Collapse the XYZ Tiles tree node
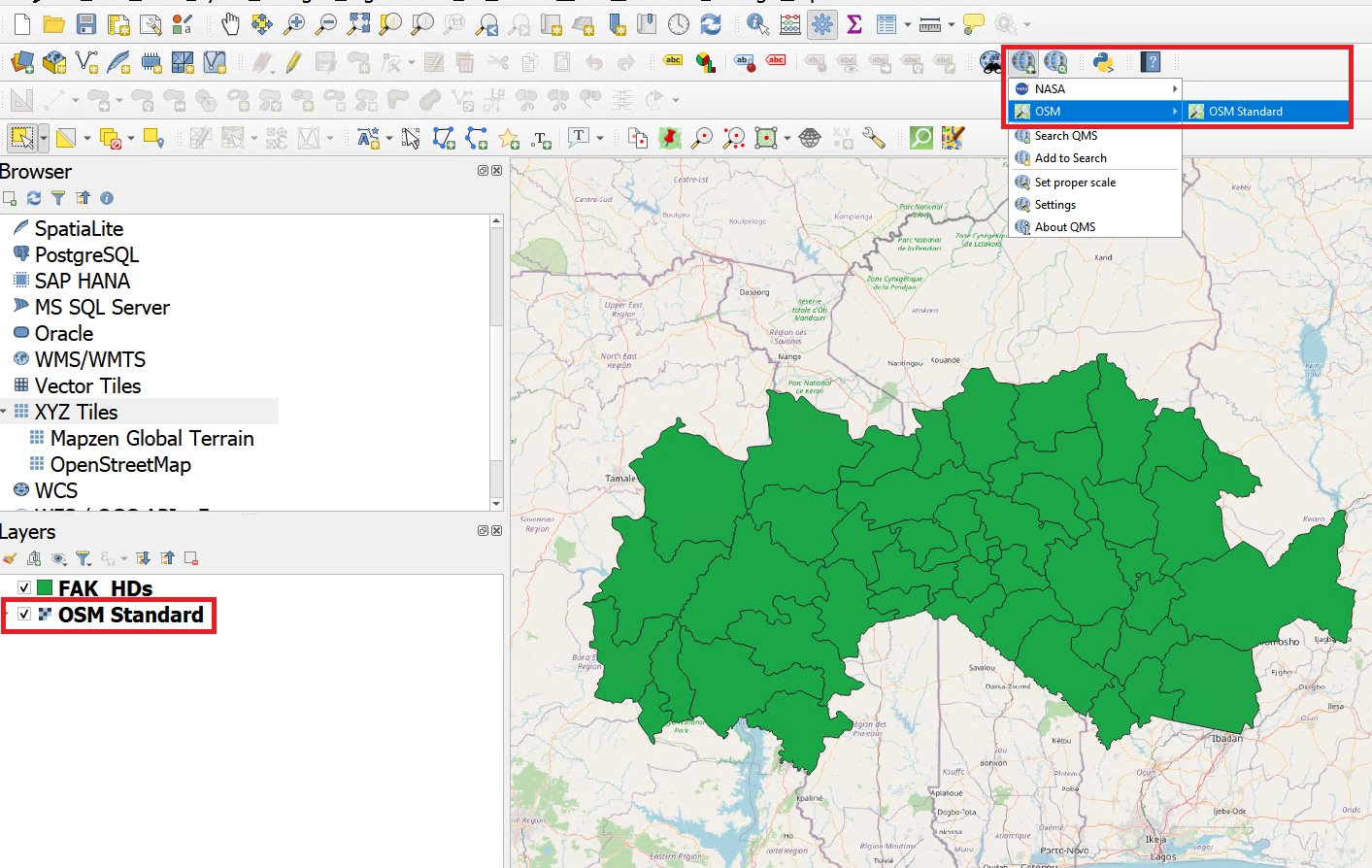Viewport: 1372px width, 868px height. (x=4, y=412)
